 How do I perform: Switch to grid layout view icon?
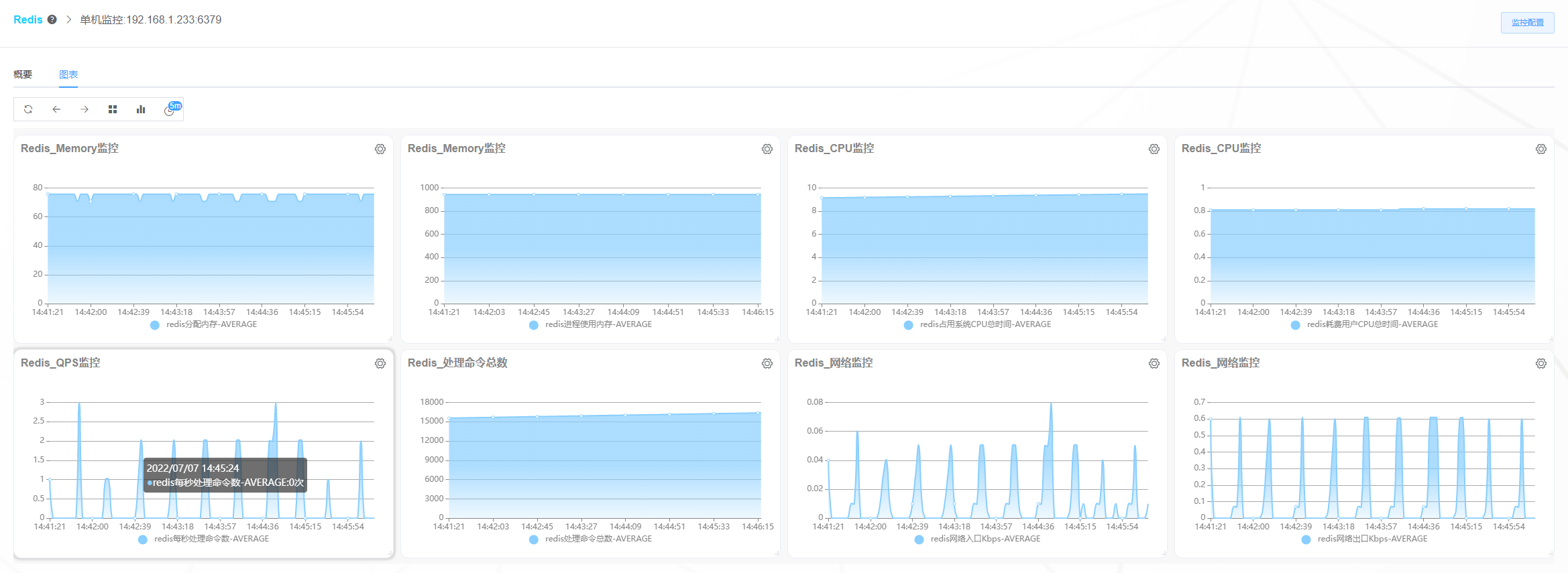click(x=113, y=109)
